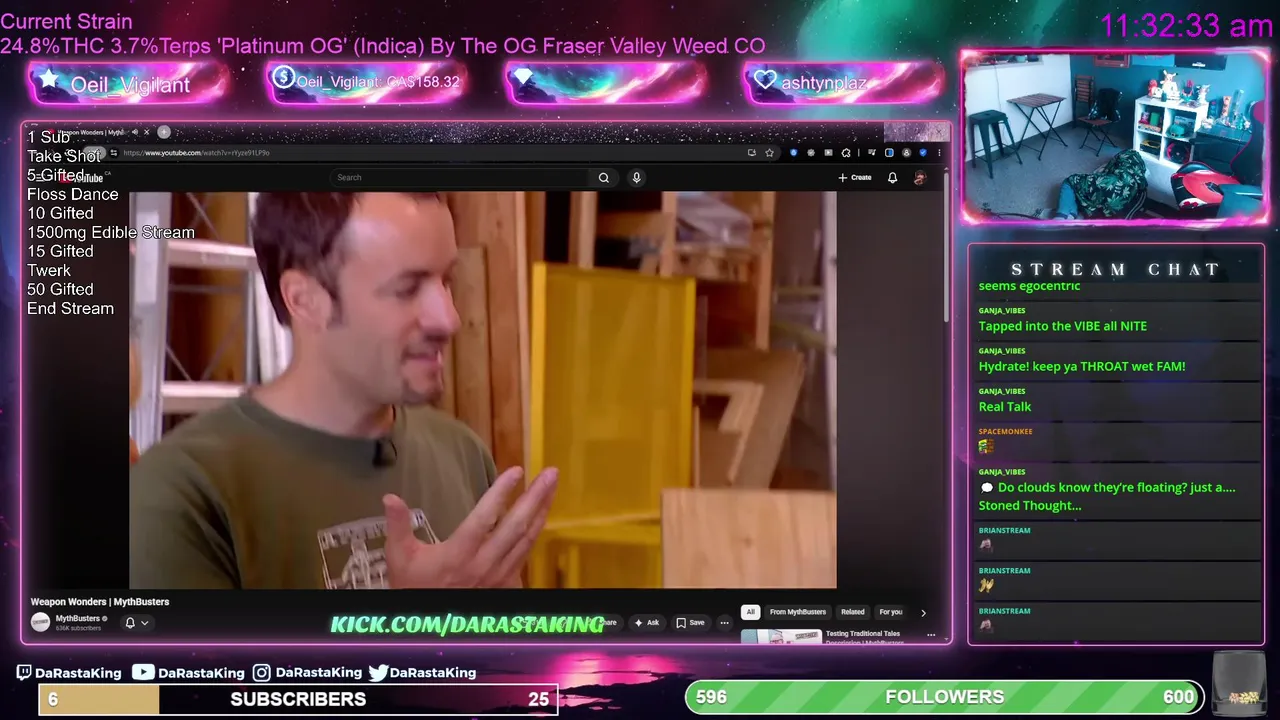1280x720 pixels.
Task: Click the YouTube search magnifier icon
Action: 604,178
